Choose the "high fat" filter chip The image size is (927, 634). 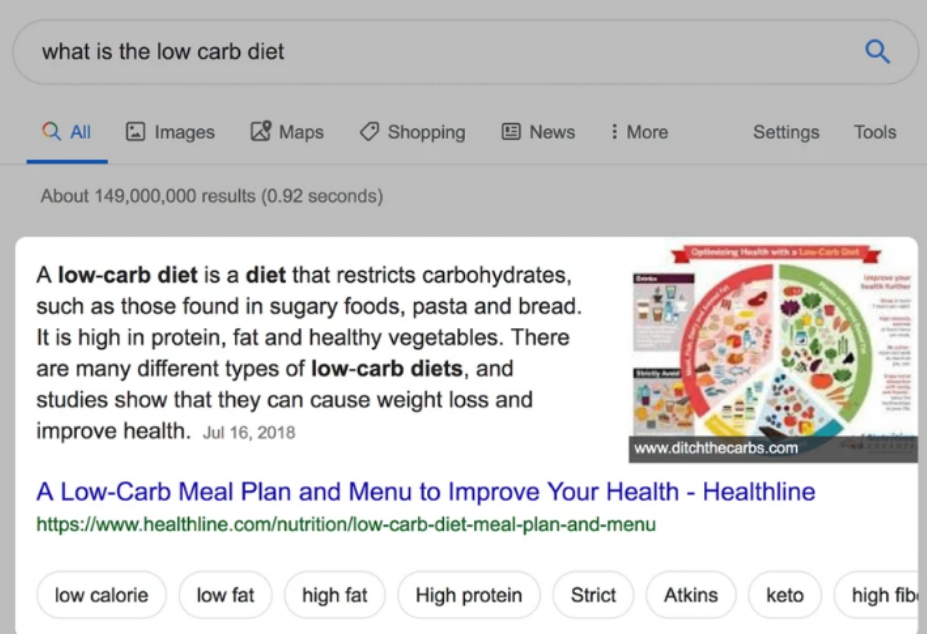click(334, 596)
